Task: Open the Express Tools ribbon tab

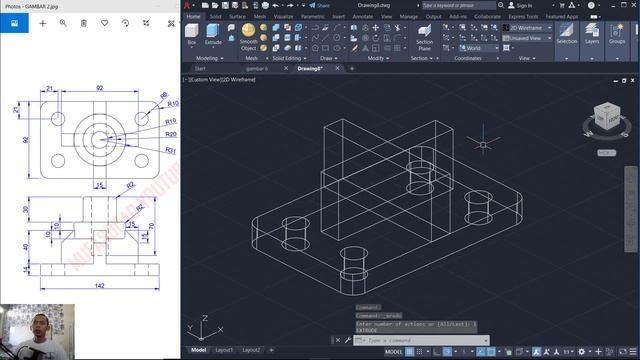Action: [x=523, y=17]
